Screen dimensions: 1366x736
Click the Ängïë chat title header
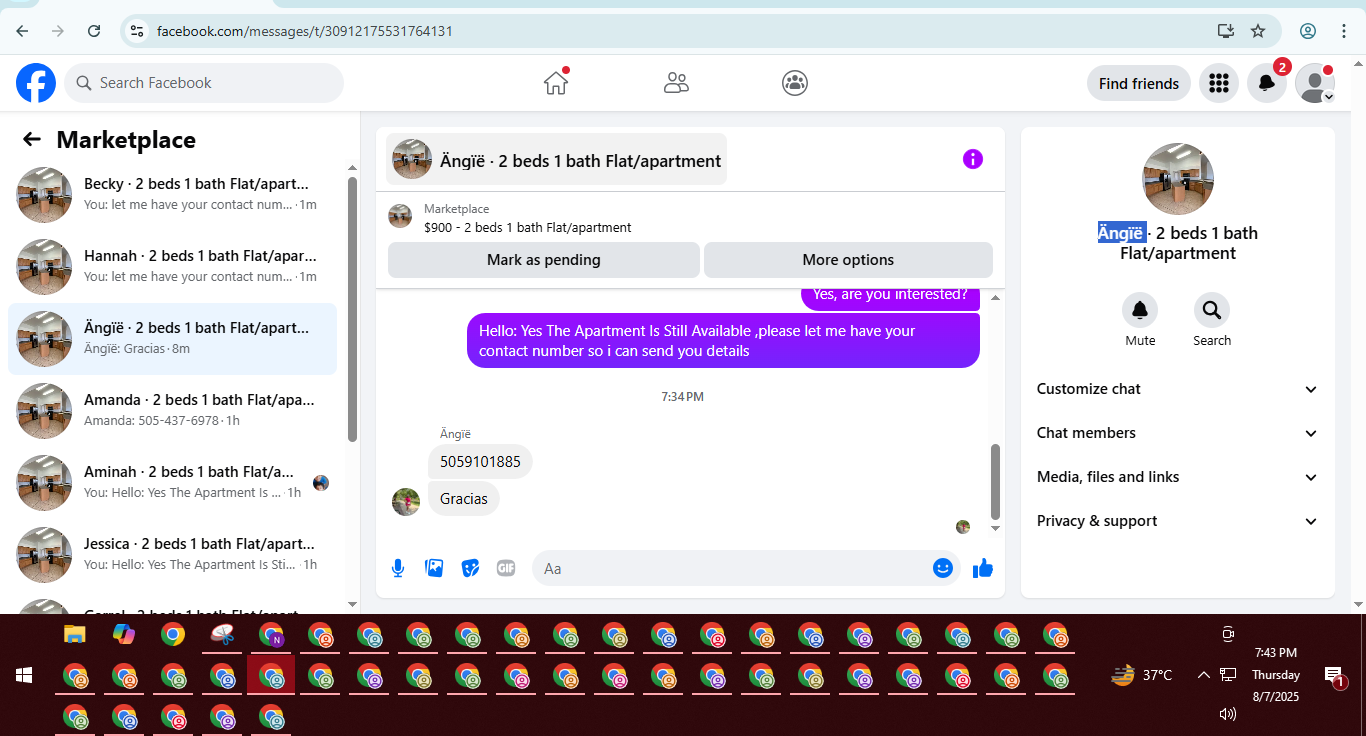(x=557, y=160)
